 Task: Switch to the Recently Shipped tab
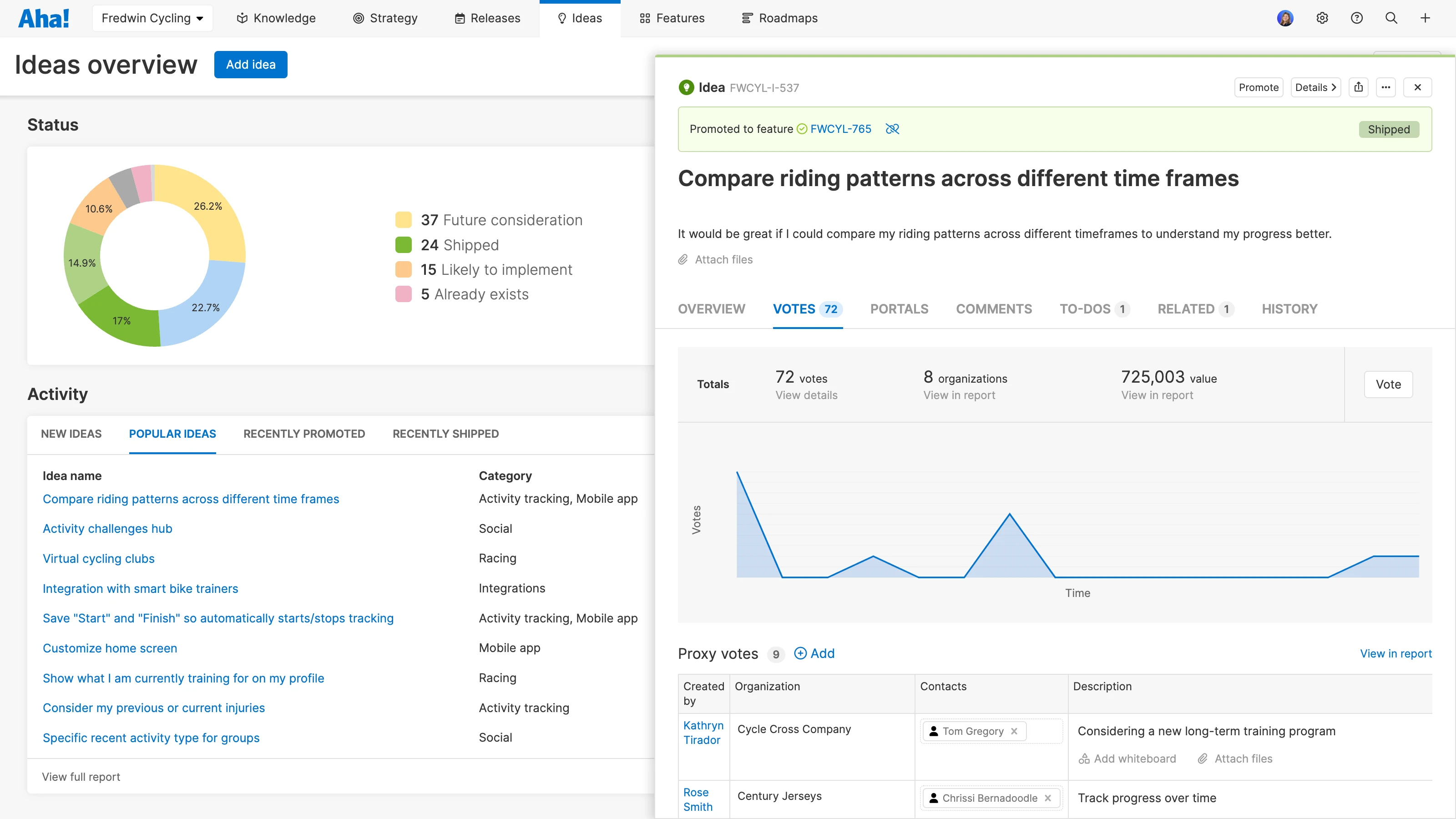click(x=445, y=434)
